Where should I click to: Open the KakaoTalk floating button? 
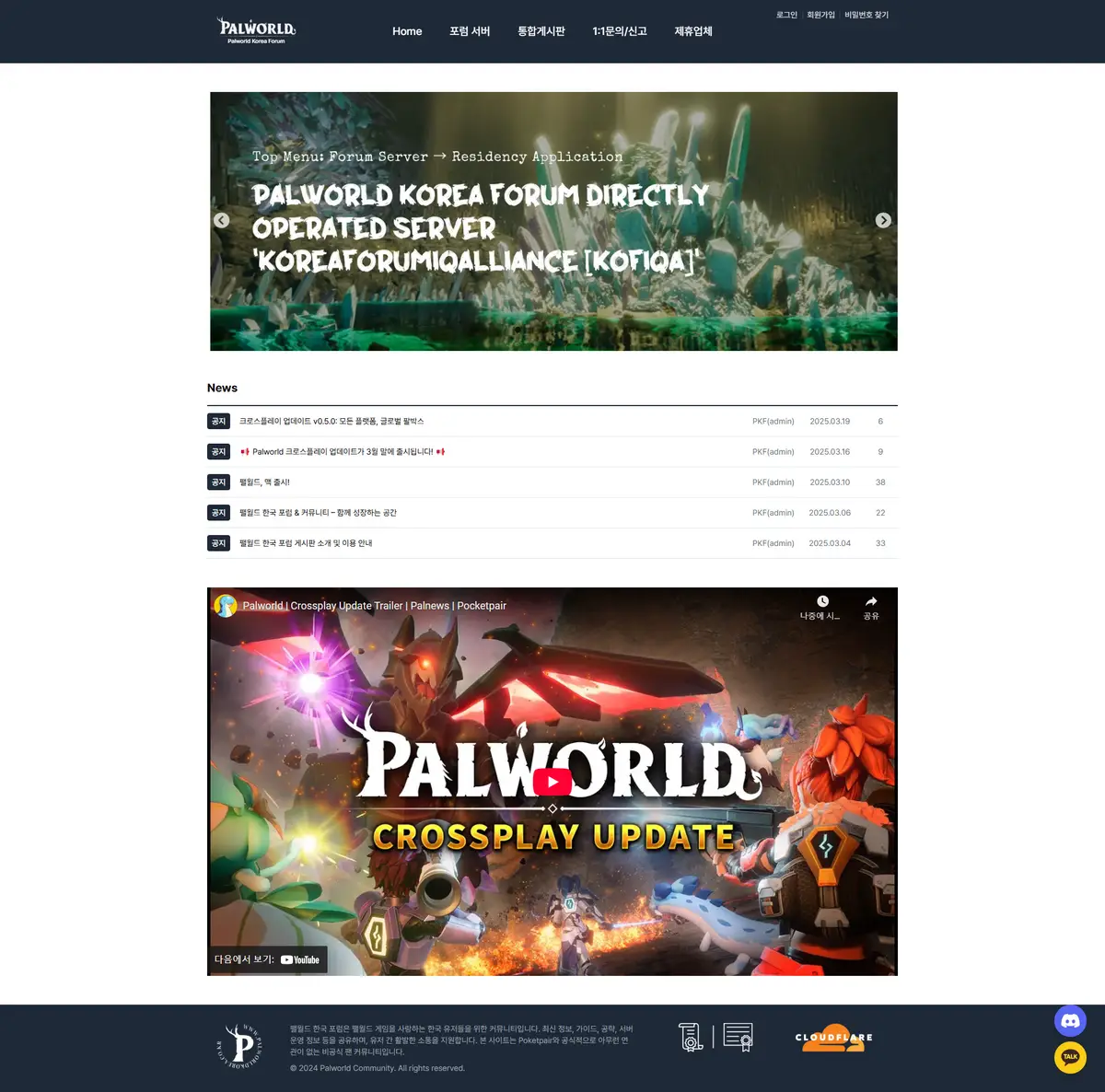[1070, 1057]
